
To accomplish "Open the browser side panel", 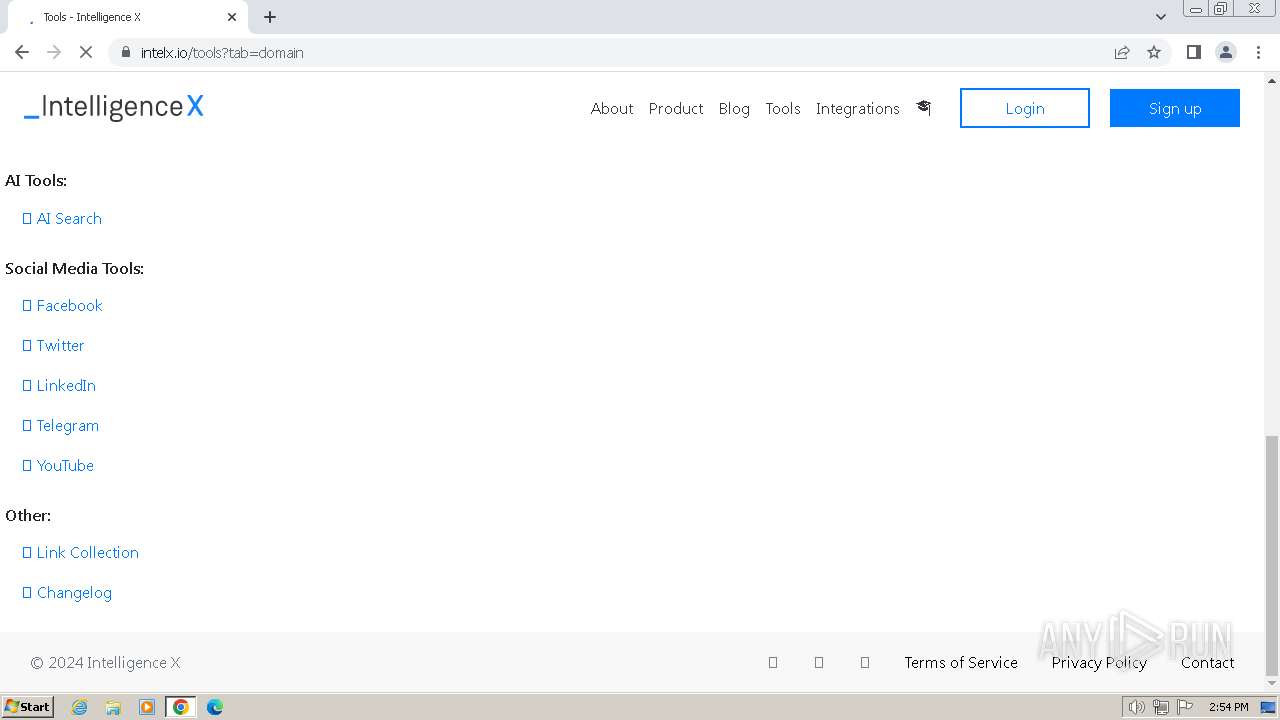I will click(x=1193, y=52).
